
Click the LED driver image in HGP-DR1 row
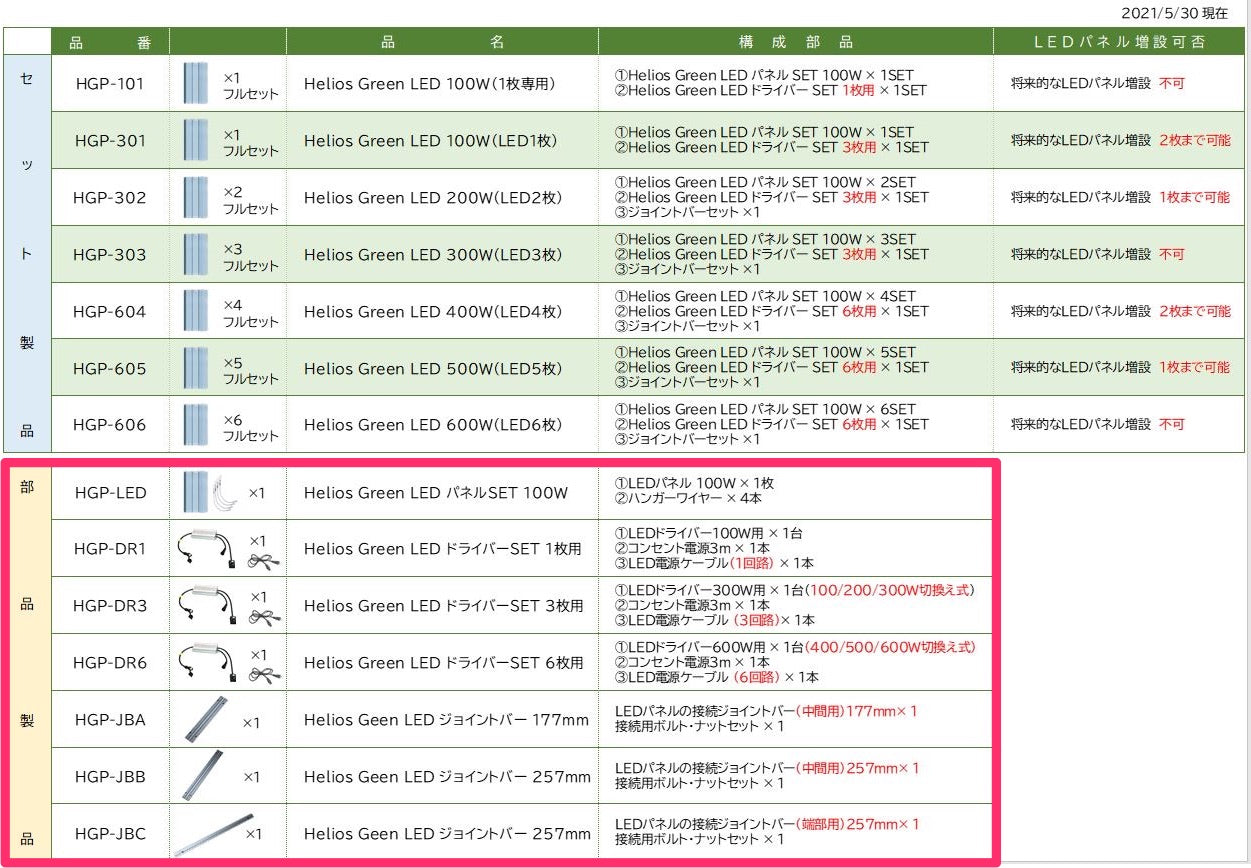coord(206,548)
